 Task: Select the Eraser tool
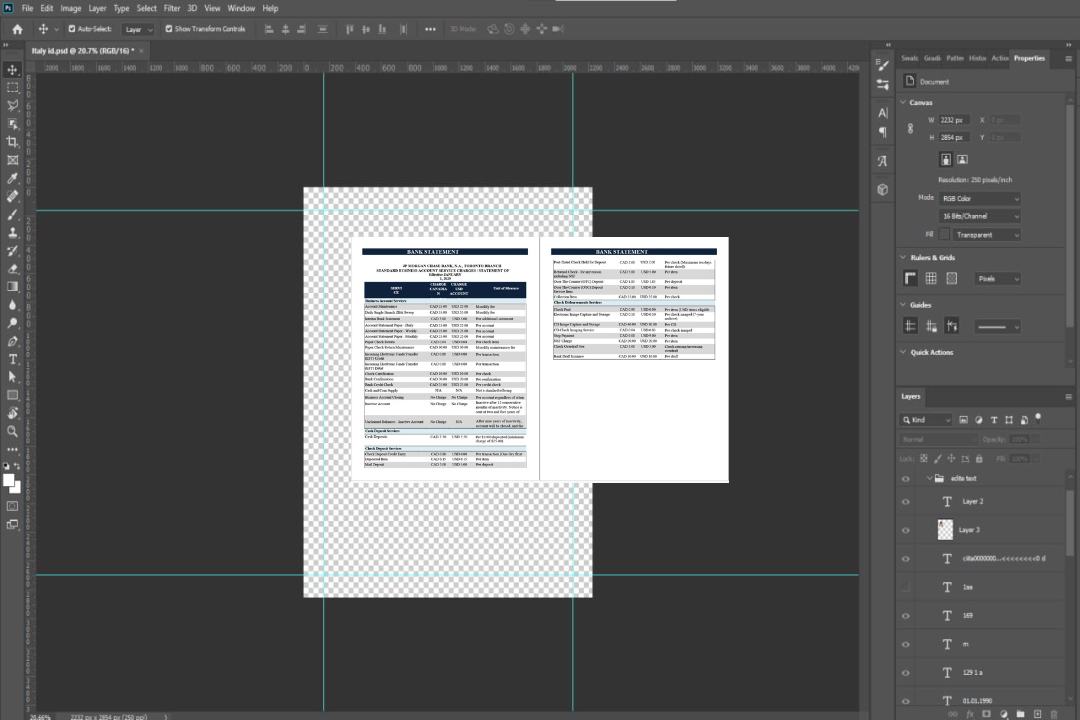pos(12,269)
